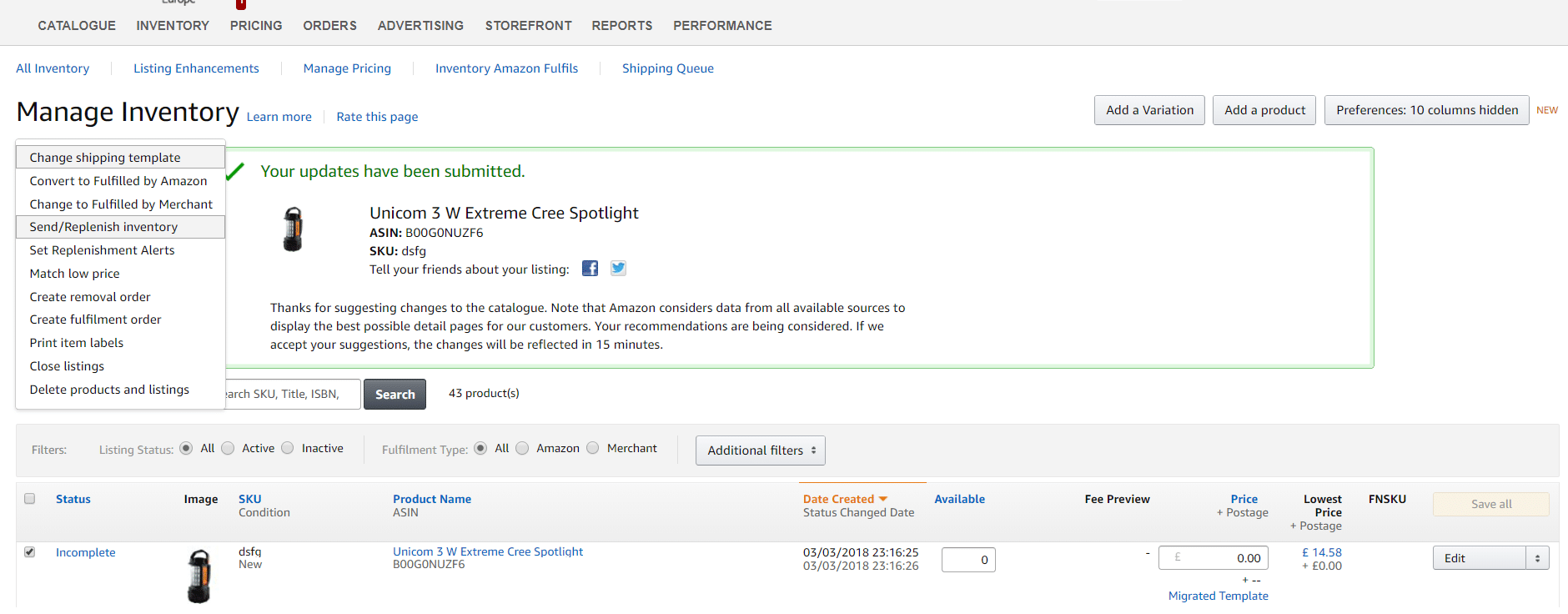1568x614 pixels.
Task: Choose Change shipping template action
Action: (121, 157)
